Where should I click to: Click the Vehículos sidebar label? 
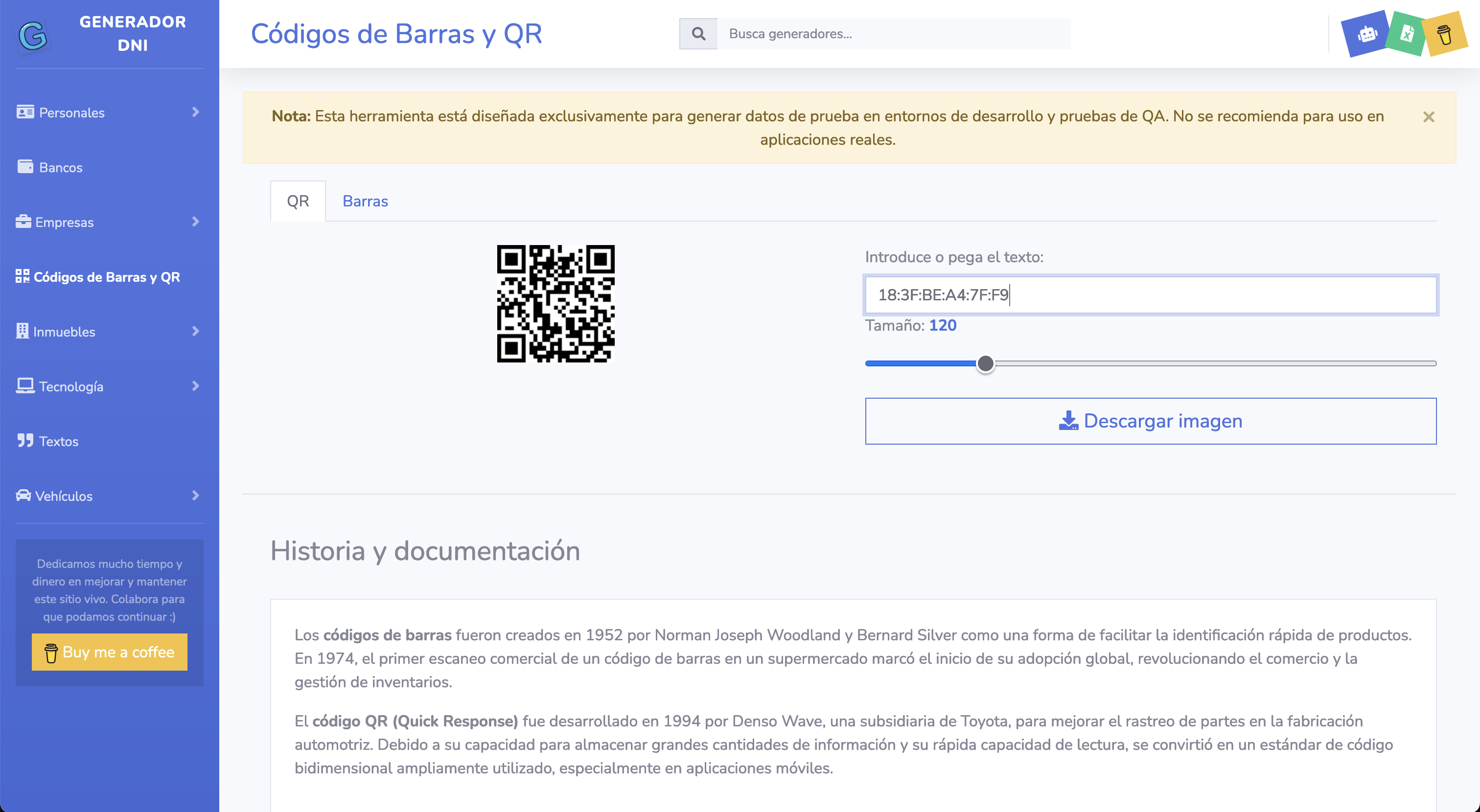[x=64, y=496]
